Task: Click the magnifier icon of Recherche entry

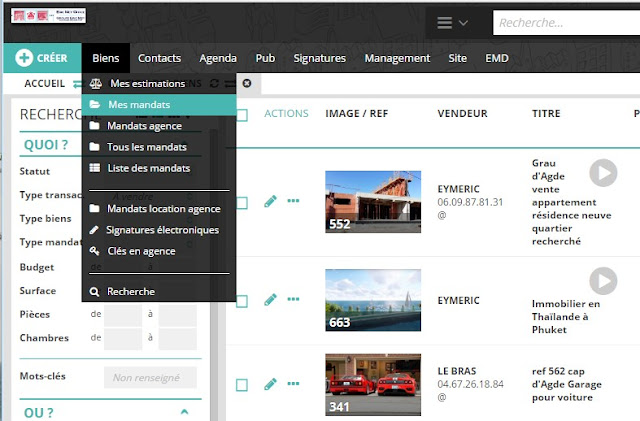Action: [x=94, y=292]
